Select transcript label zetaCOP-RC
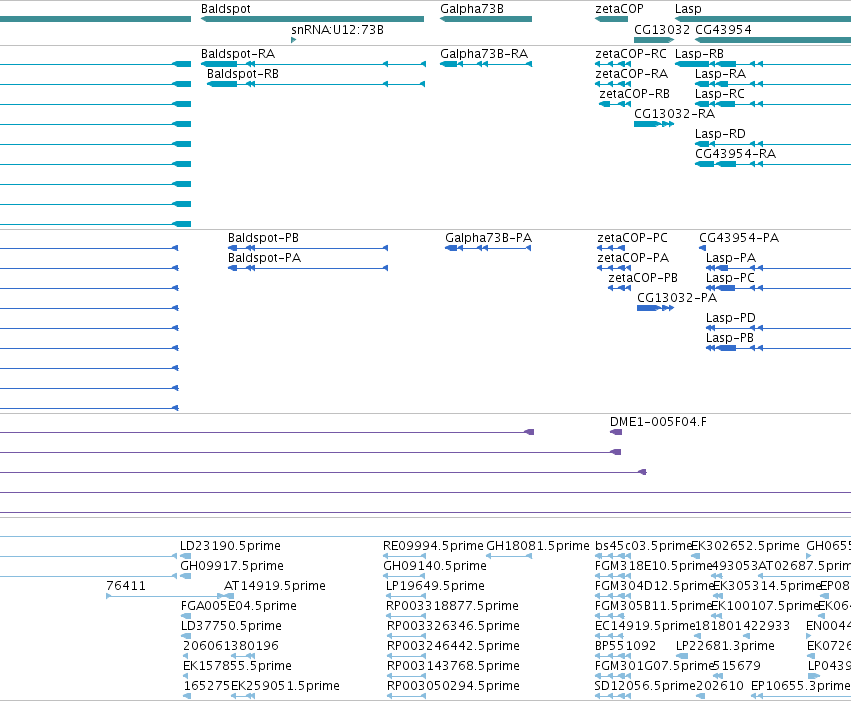 pyautogui.click(x=631, y=54)
